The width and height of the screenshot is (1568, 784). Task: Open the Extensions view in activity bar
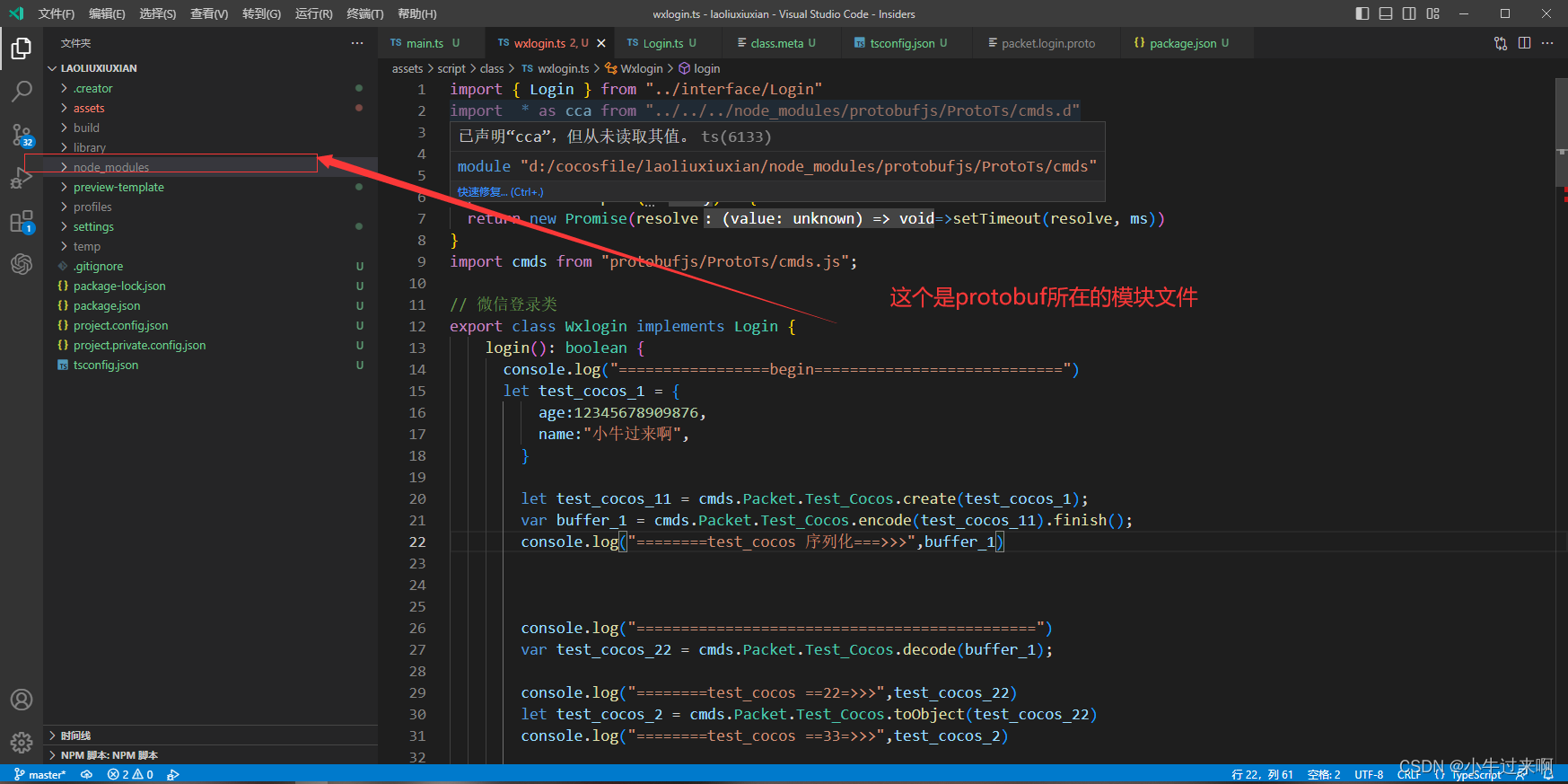22,222
